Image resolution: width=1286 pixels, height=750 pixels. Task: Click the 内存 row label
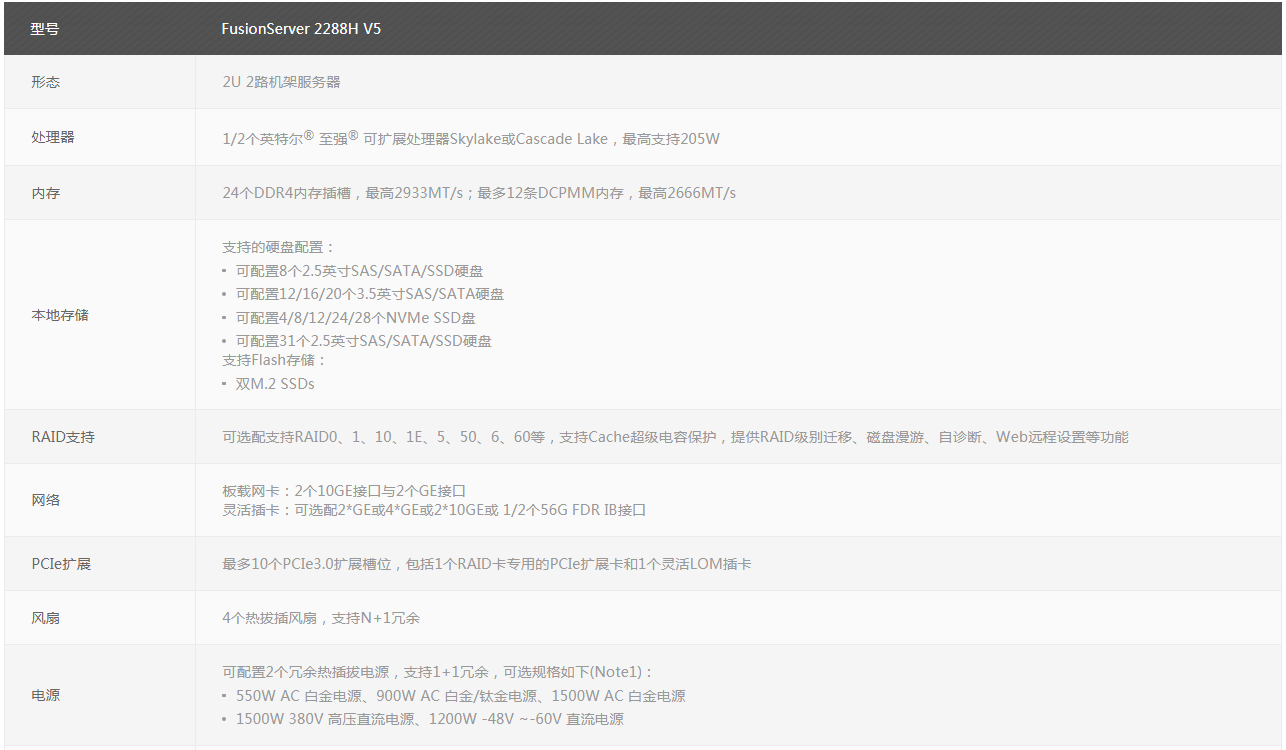click(45, 193)
